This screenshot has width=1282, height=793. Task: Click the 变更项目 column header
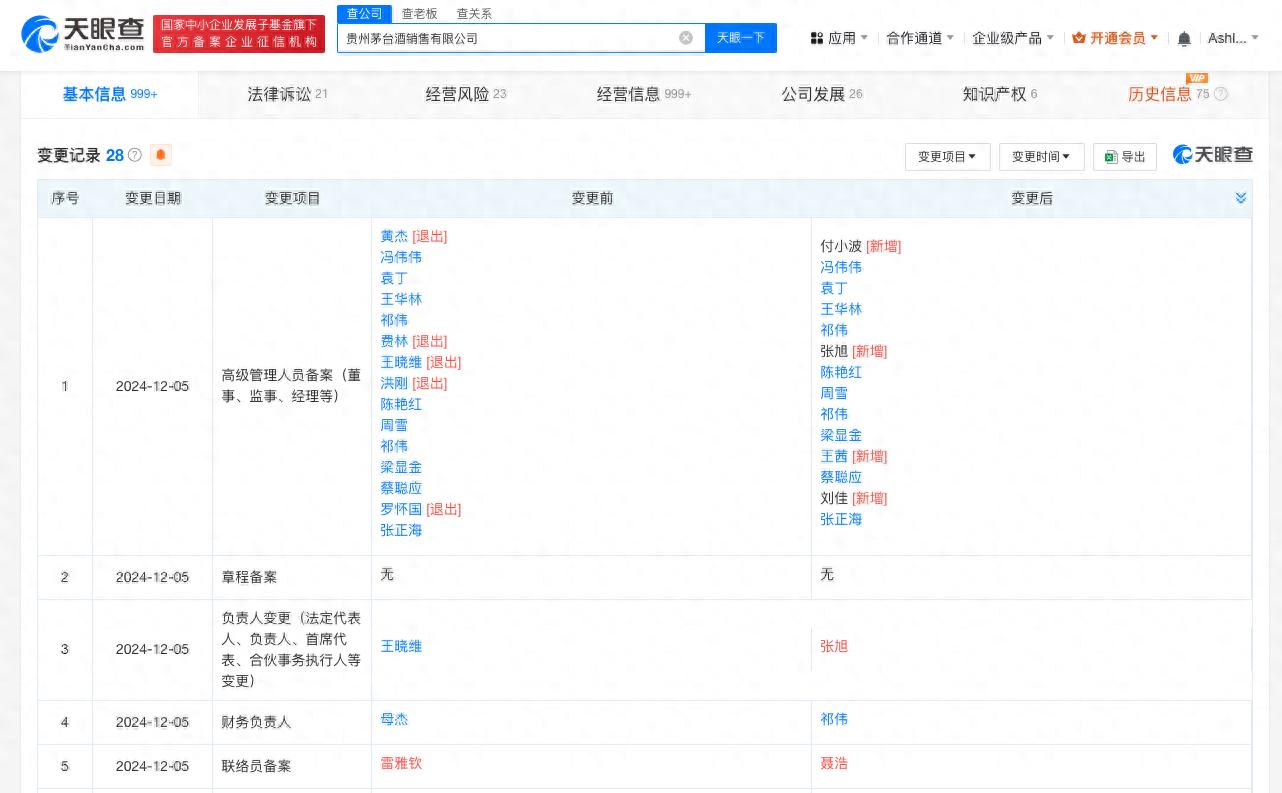[292, 198]
